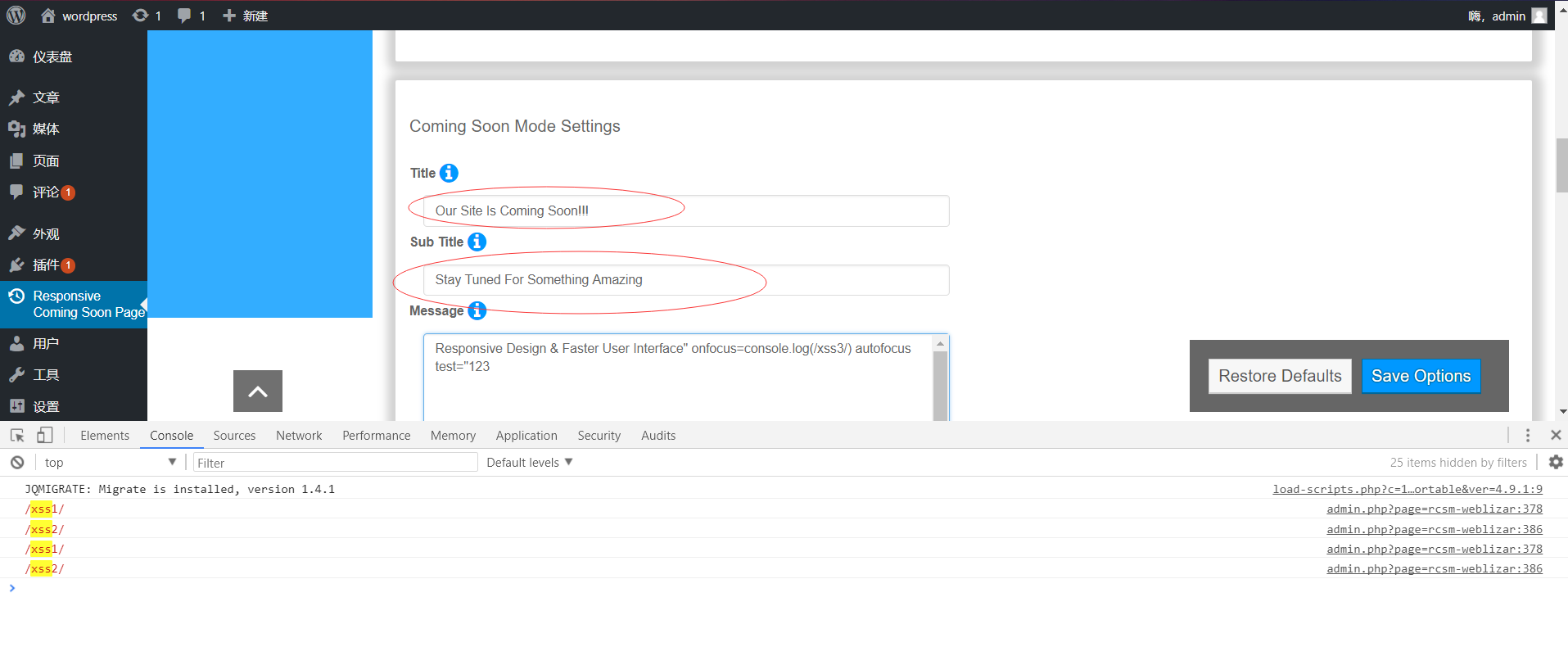Switch to the Console tab
Image resolution: width=1568 pixels, height=656 pixels.
click(172, 436)
